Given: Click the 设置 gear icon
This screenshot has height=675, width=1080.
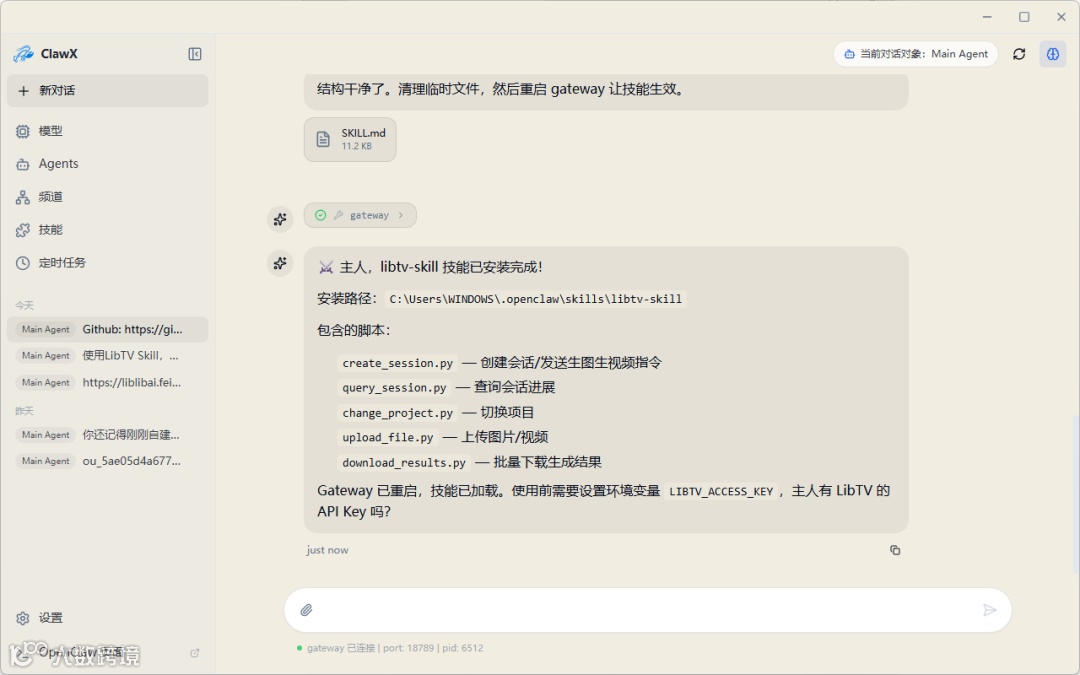Looking at the screenshot, I should click(x=23, y=618).
